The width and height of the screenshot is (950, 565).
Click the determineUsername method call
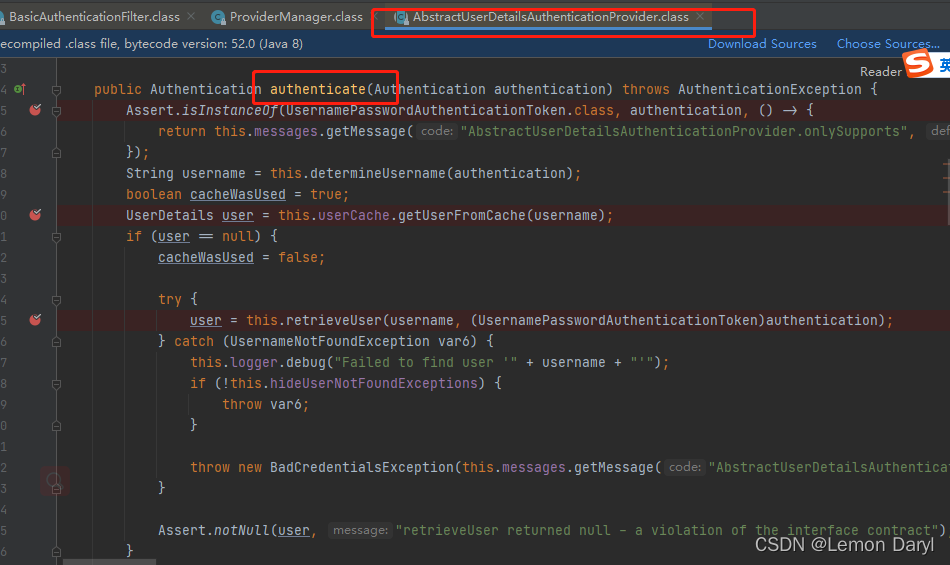pyautogui.click(x=377, y=173)
